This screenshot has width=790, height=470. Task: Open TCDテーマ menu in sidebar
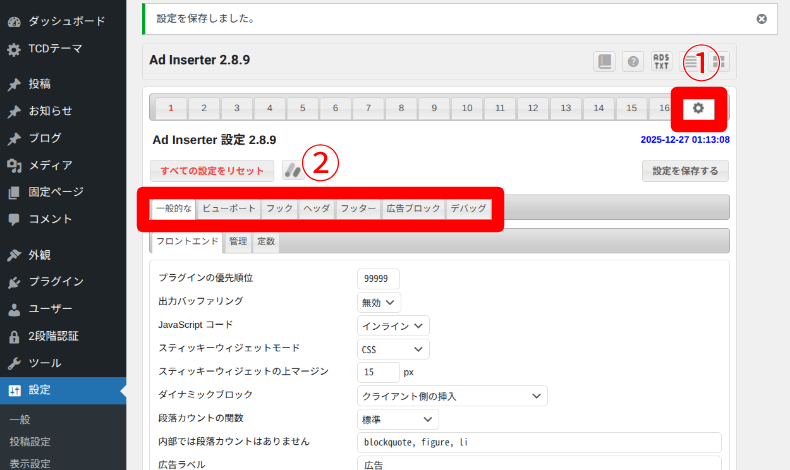(x=63, y=49)
